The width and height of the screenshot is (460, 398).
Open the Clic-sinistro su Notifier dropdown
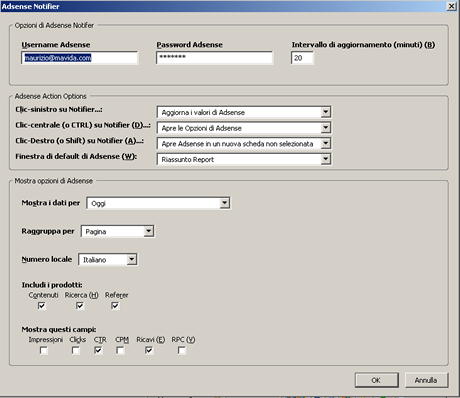pos(244,112)
